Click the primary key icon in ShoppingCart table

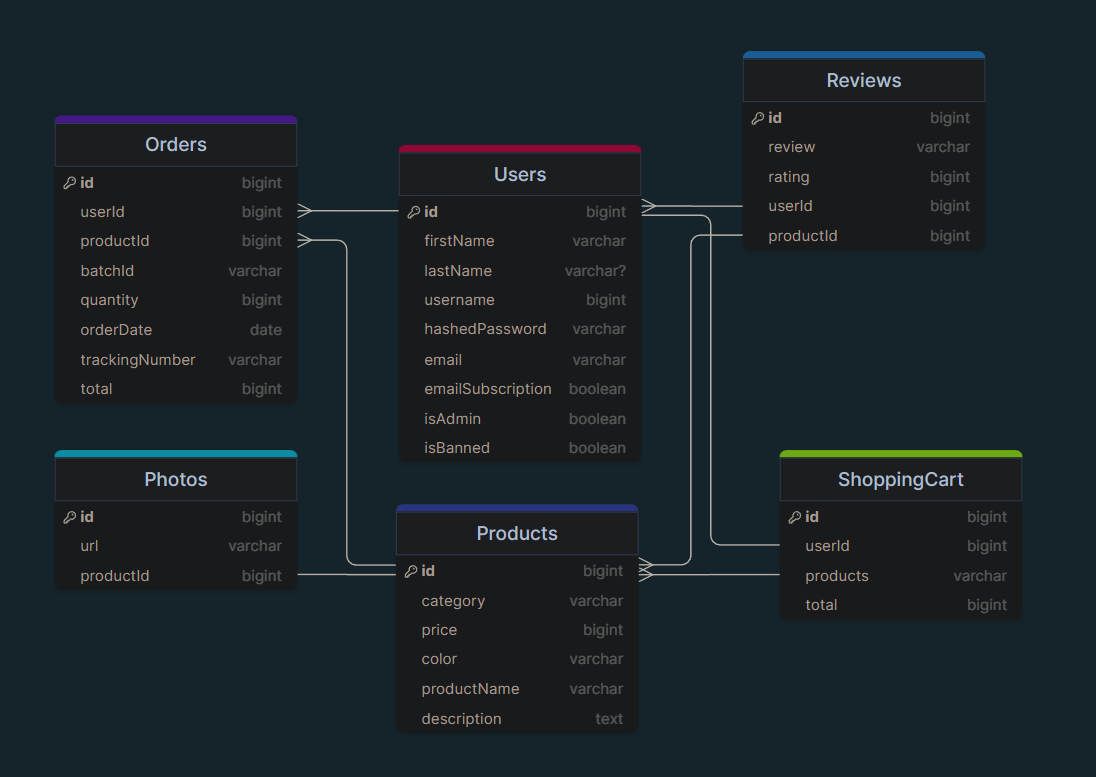coord(795,518)
